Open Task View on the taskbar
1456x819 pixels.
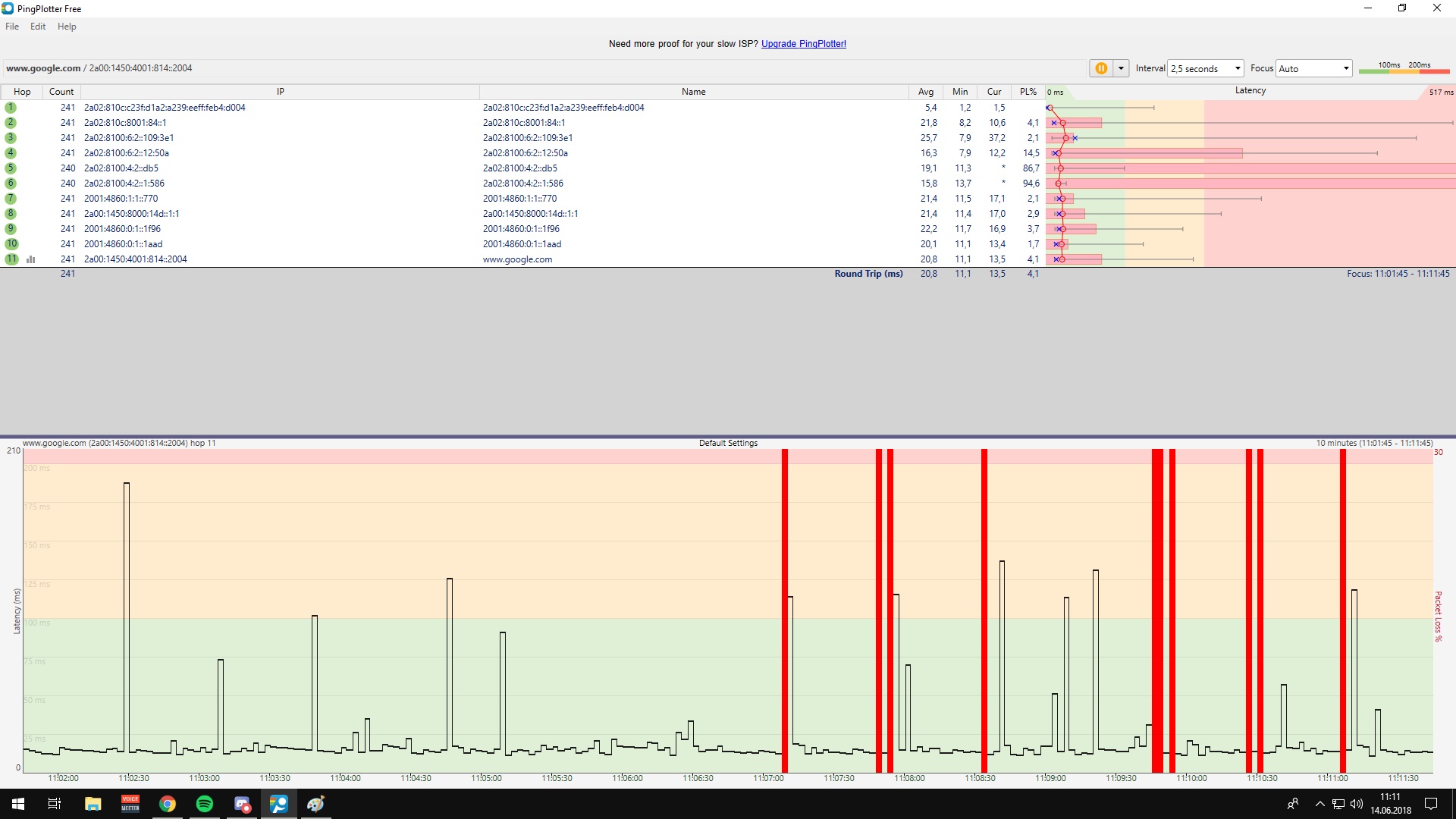pos(55,804)
